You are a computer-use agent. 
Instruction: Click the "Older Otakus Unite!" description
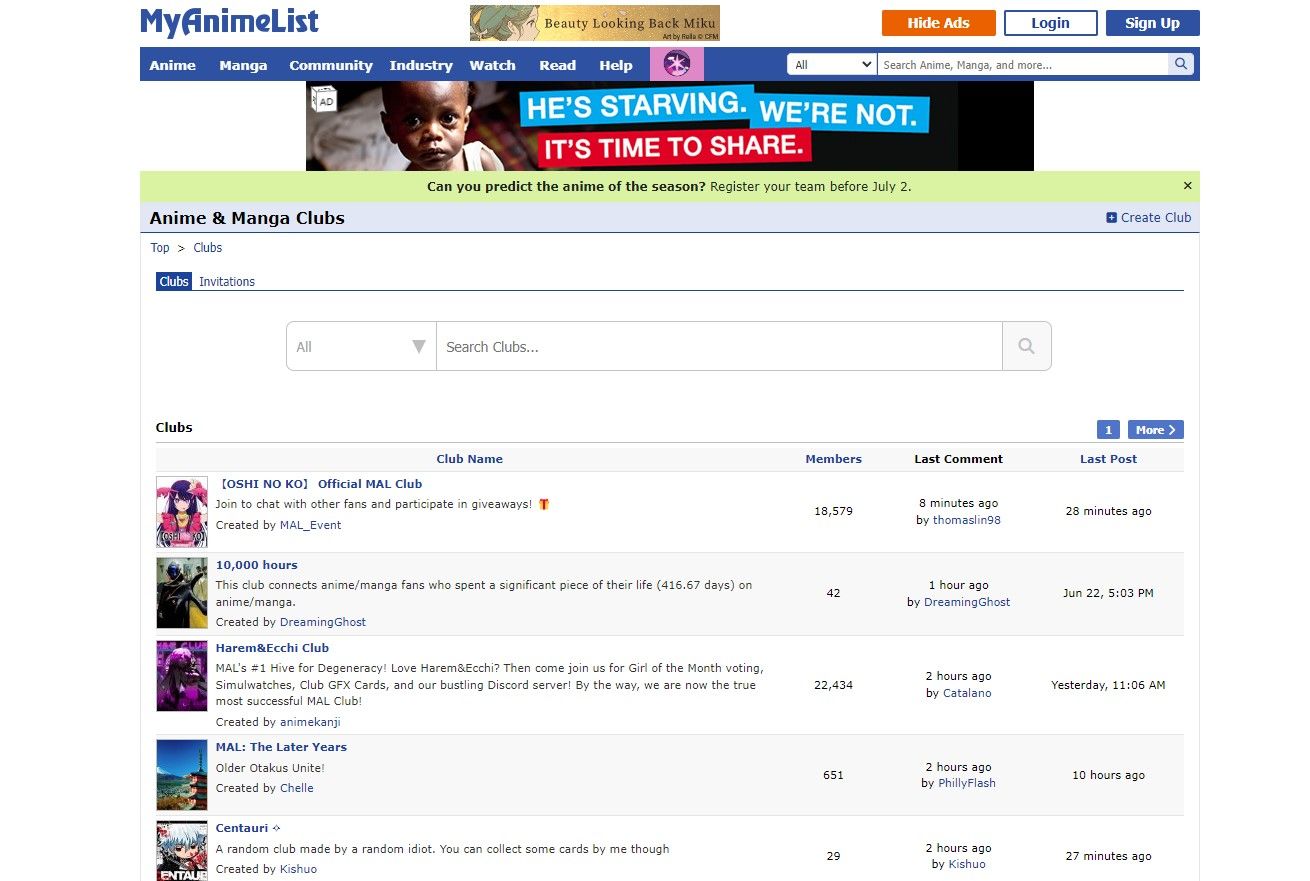[270, 768]
